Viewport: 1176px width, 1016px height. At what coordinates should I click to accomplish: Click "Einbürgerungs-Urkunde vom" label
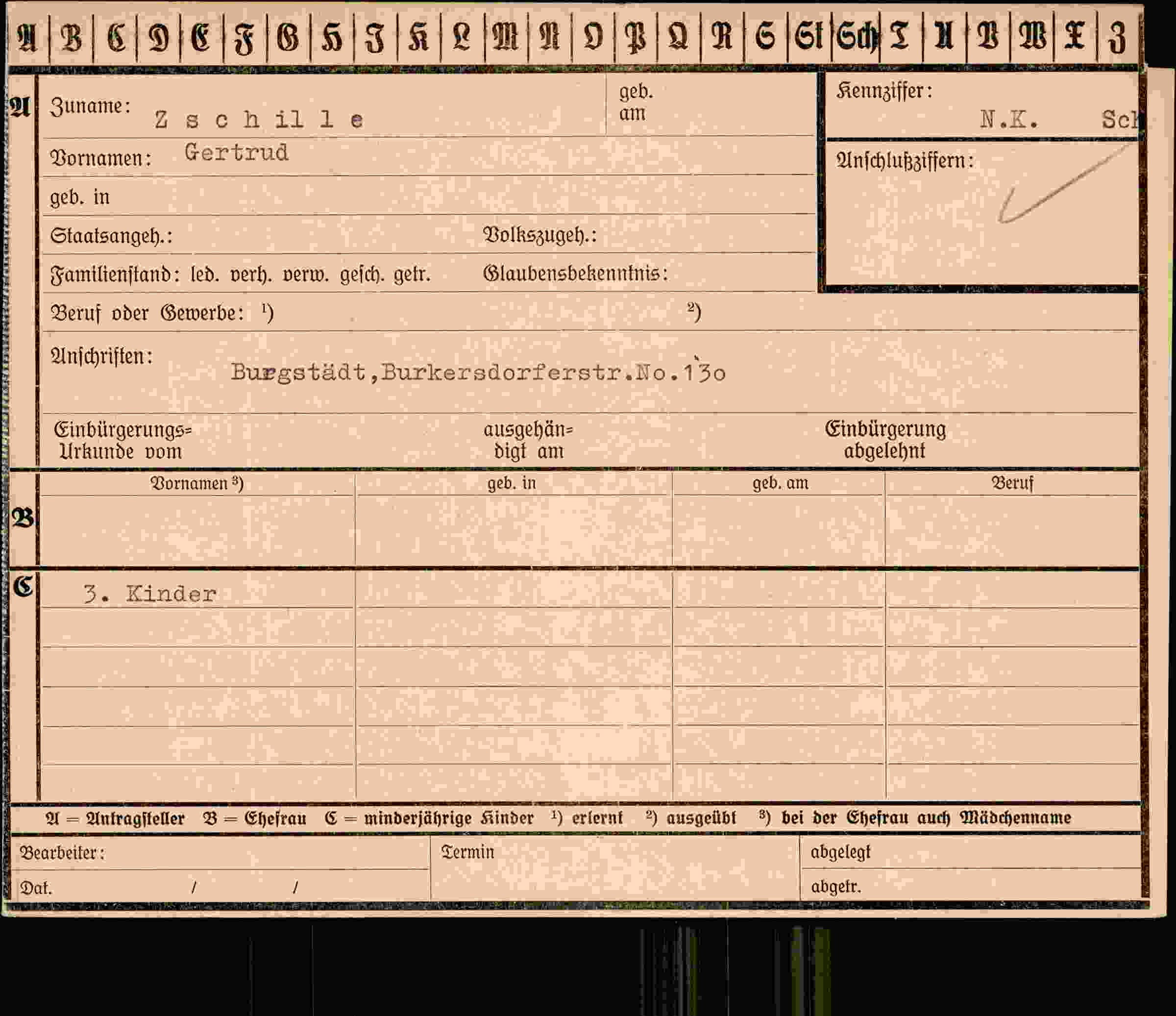click(x=123, y=441)
